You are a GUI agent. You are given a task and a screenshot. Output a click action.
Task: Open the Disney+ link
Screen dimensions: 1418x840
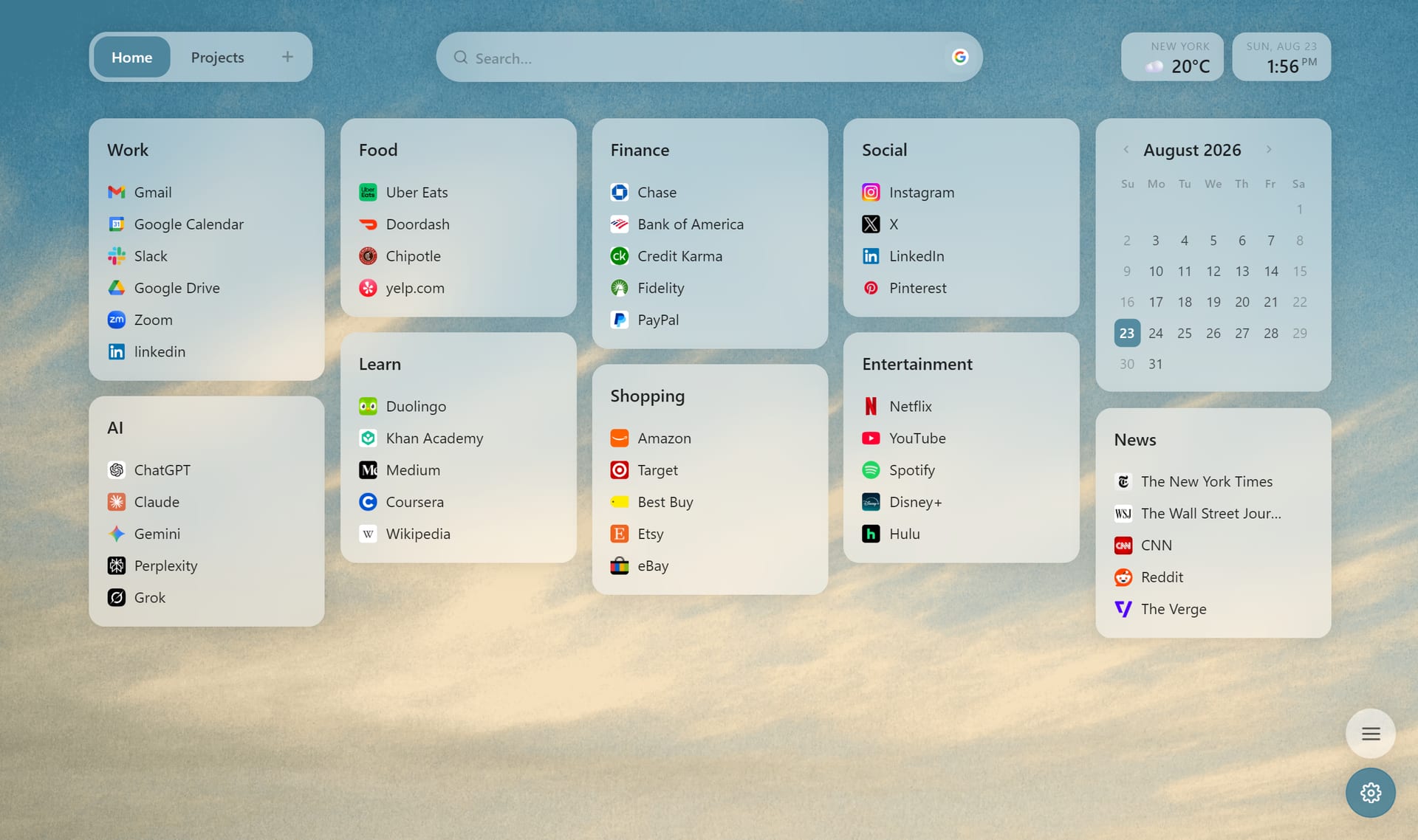[902, 502]
